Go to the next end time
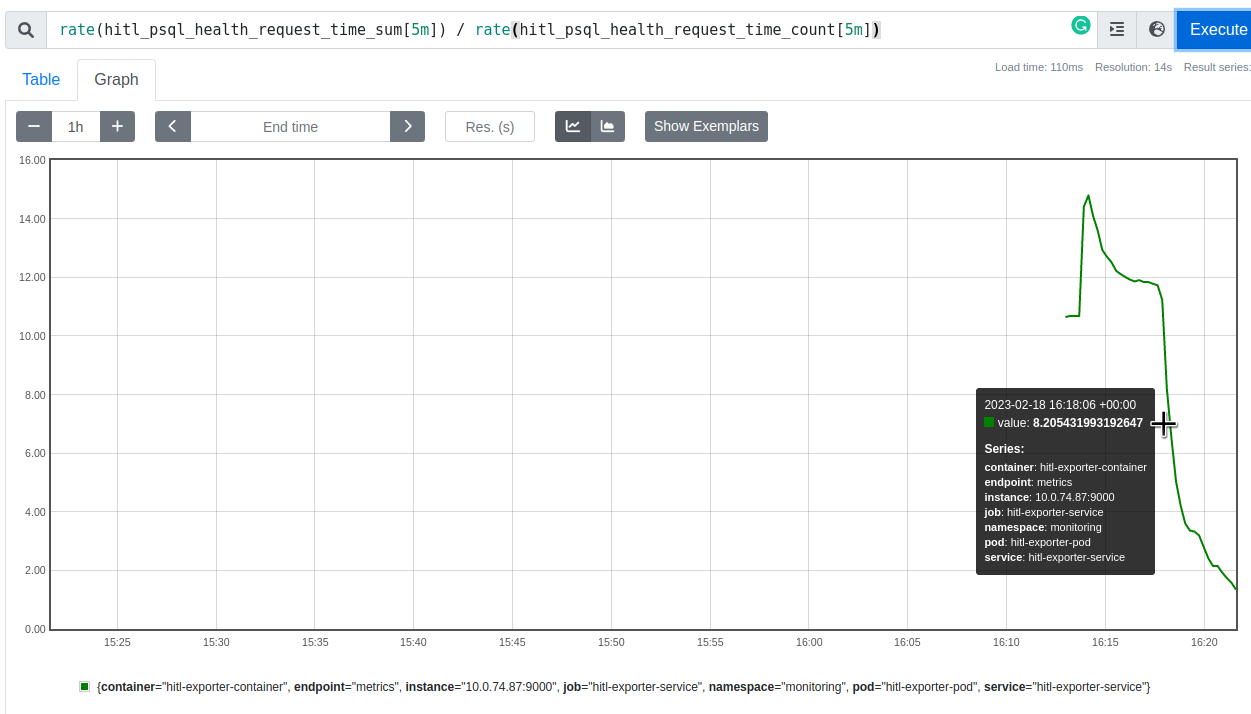The width and height of the screenshot is (1251, 714). (407, 126)
